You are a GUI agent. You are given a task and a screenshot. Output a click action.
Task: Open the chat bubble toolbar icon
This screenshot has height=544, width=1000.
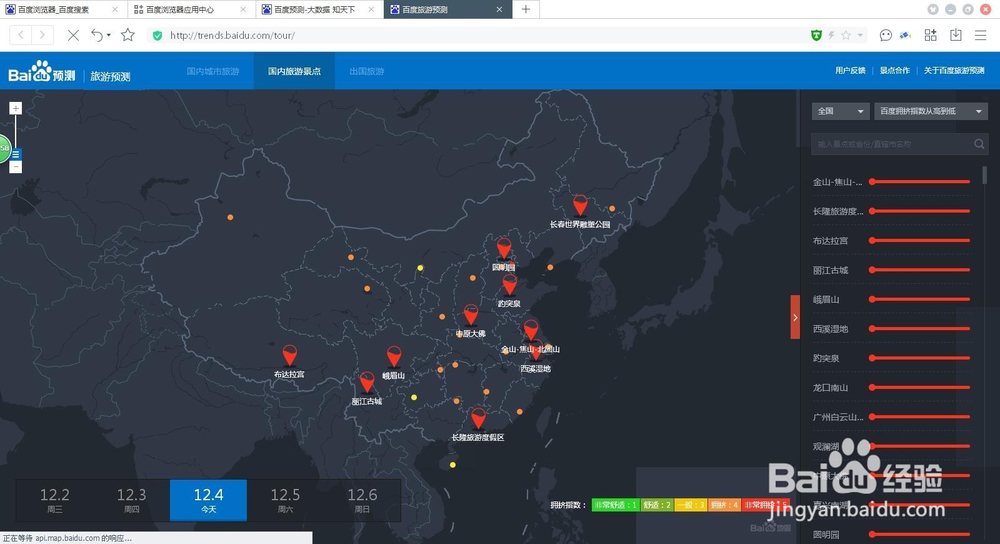point(885,36)
